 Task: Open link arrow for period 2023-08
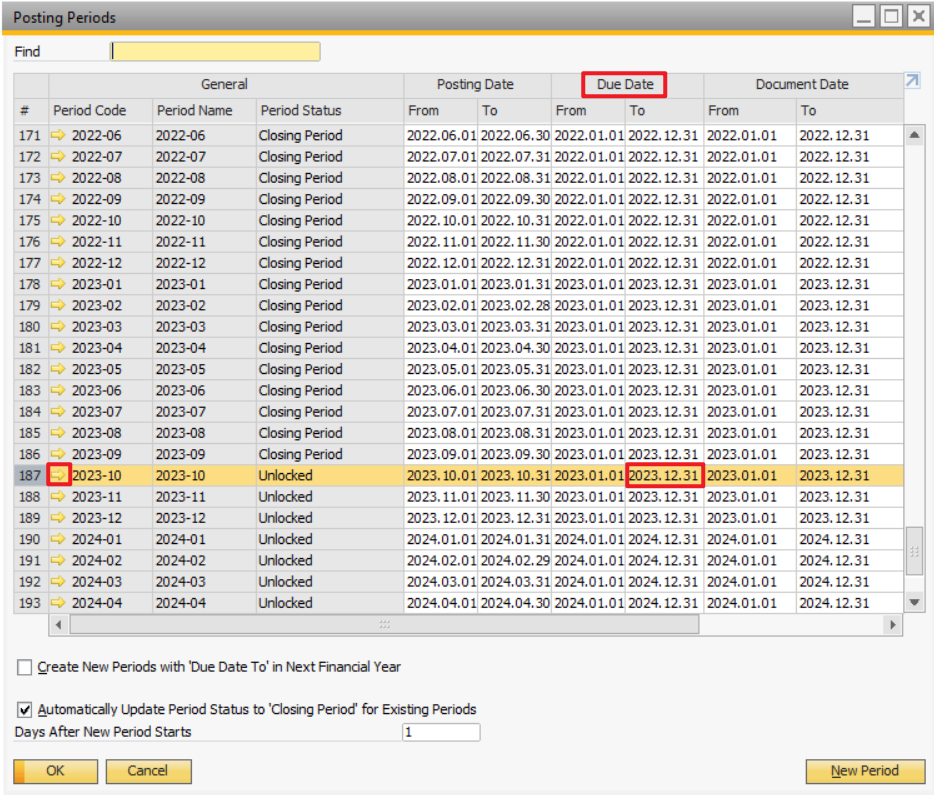58,433
